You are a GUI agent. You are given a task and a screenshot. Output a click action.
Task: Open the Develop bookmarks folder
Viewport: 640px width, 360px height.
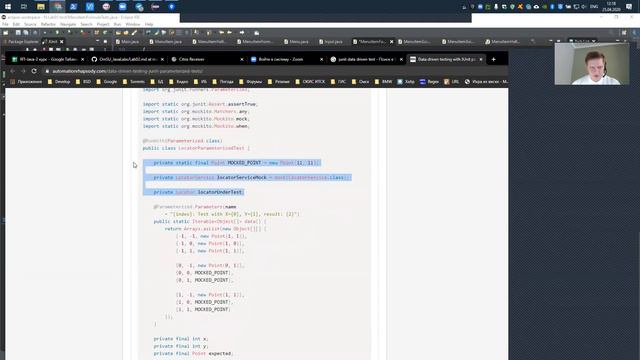coord(59,82)
